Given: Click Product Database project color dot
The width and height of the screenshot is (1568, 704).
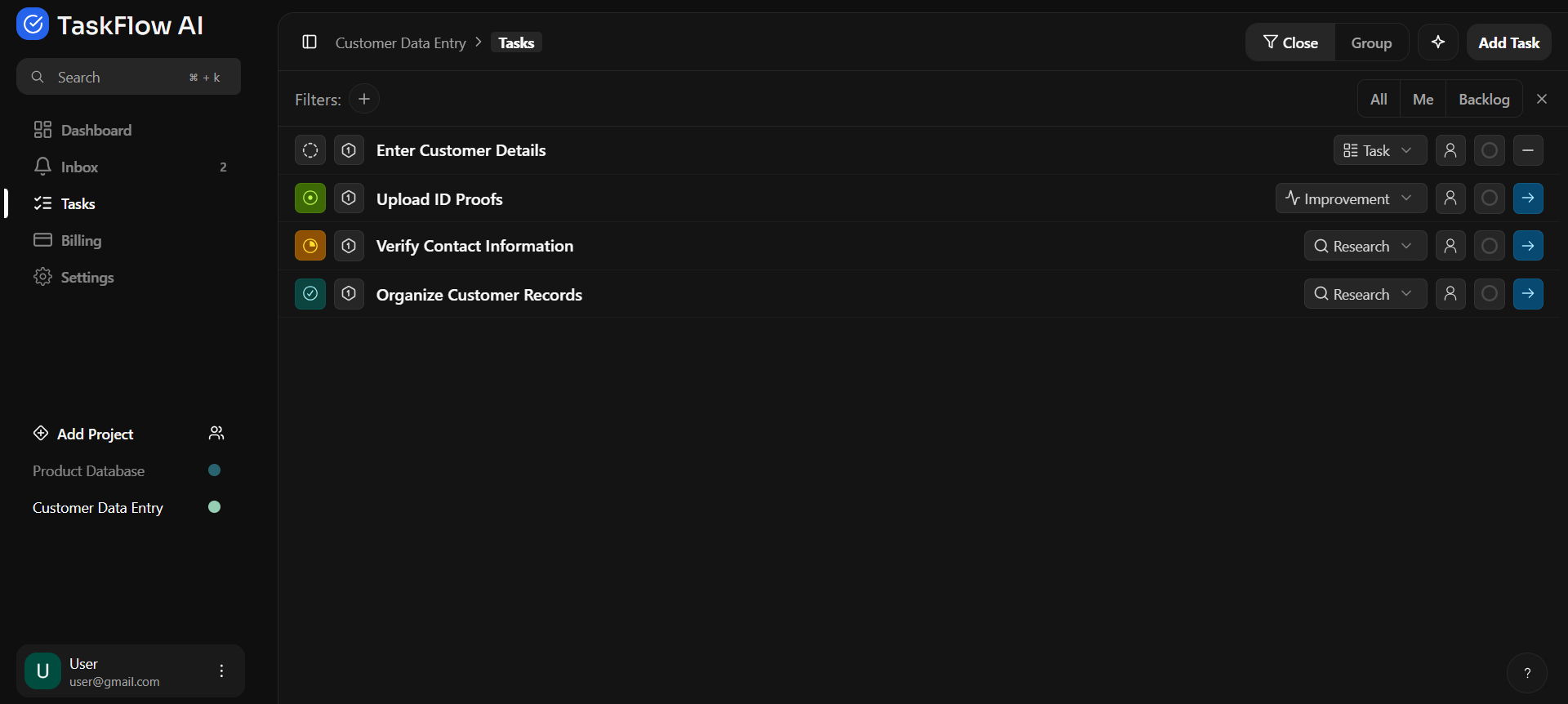Looking at the screenshot, I should [x=215, y=470].
